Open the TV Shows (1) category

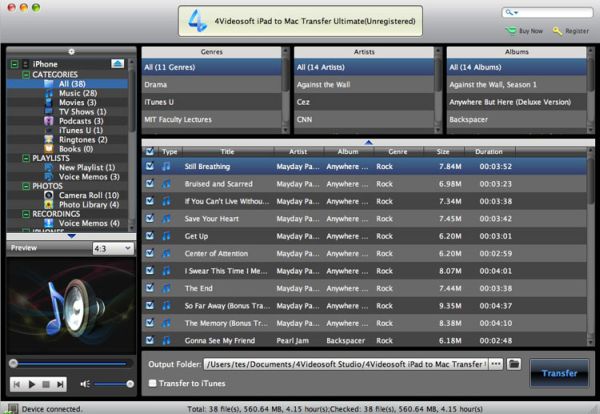[x=82, y=112]
